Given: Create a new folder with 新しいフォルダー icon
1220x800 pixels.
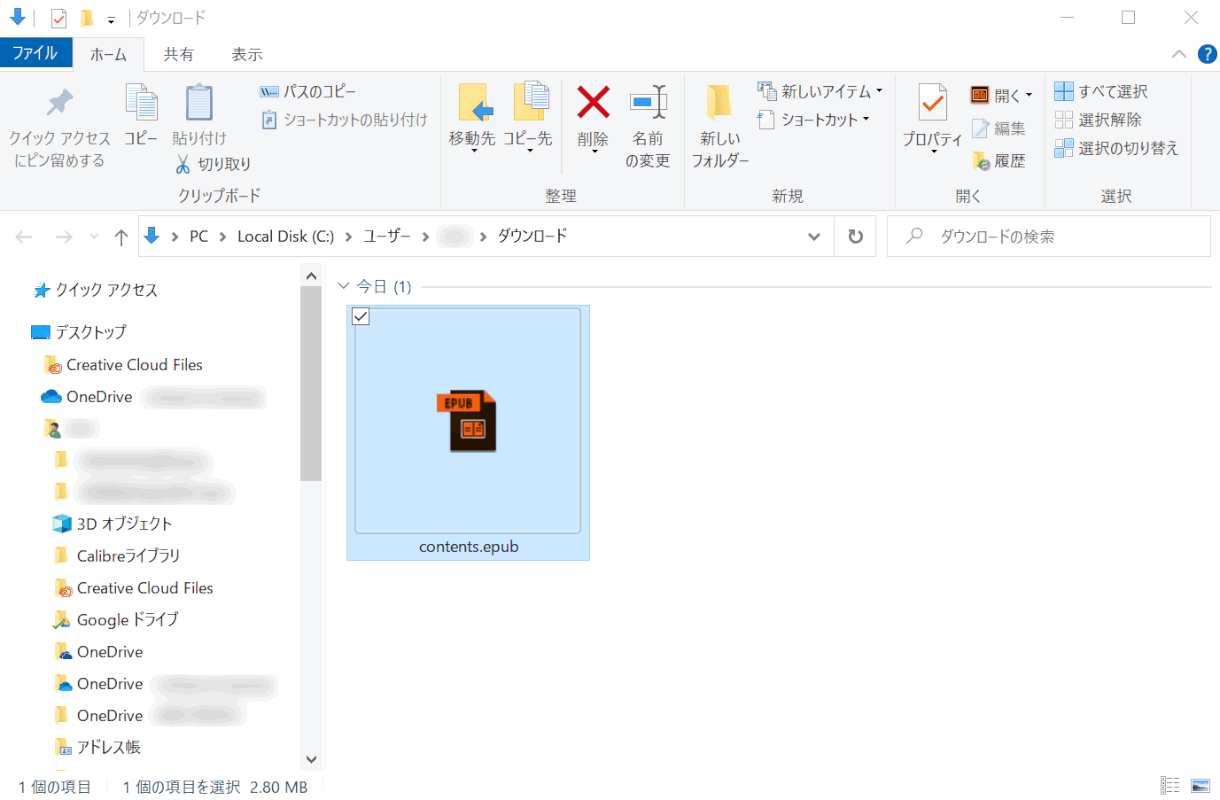Looking at the screenshot, I should (720, 103).
